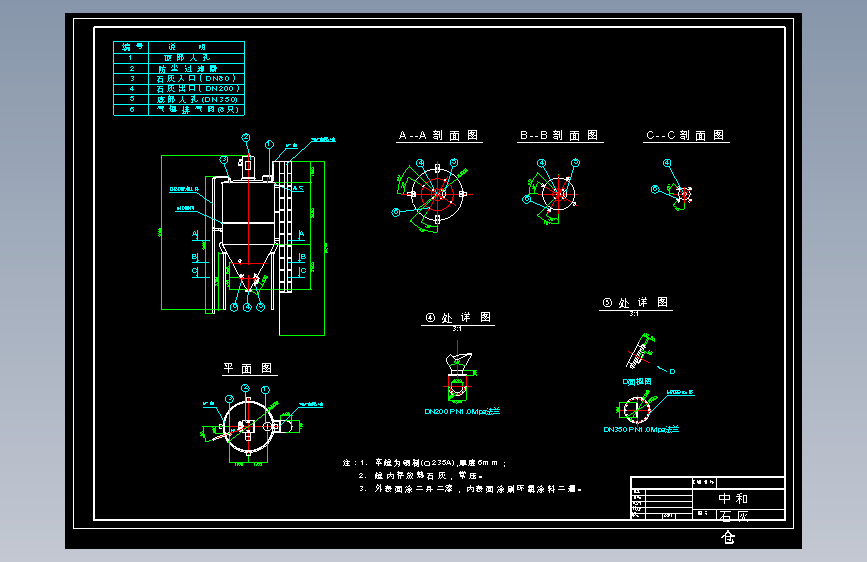The height and width of the screenshot is (562, 867).
Task: Click table row "石灰出口(DN200)"
Action: pyautogui.click(x=179, y=89)
